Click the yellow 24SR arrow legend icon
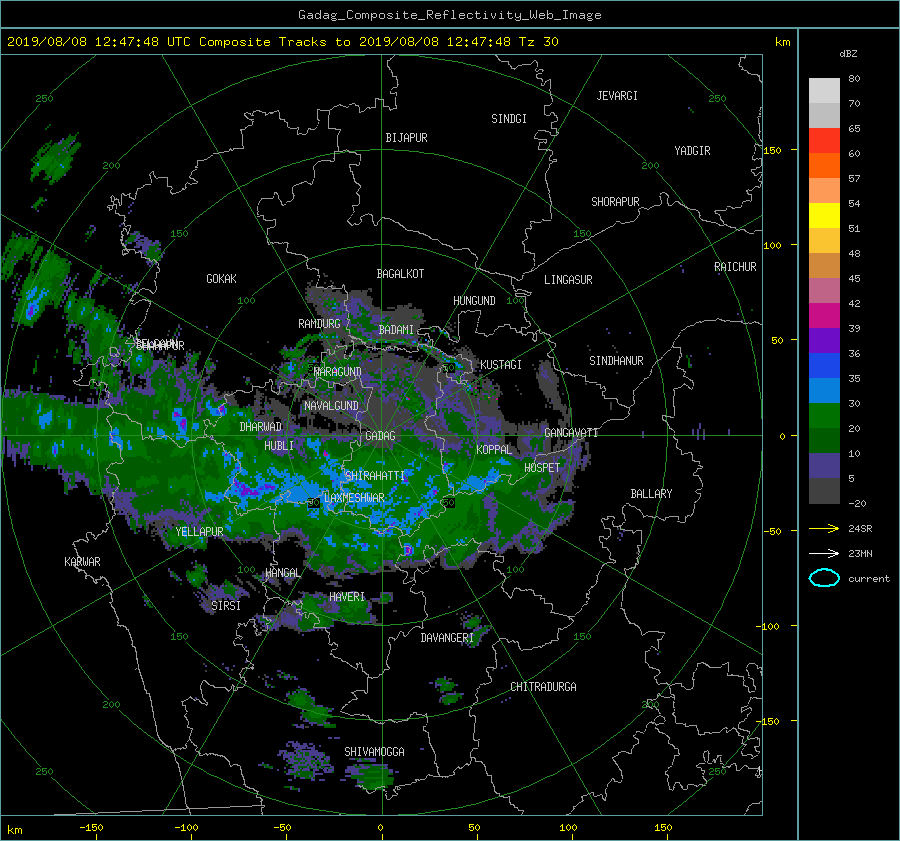 pyautogui.click(x=824, y=528)
